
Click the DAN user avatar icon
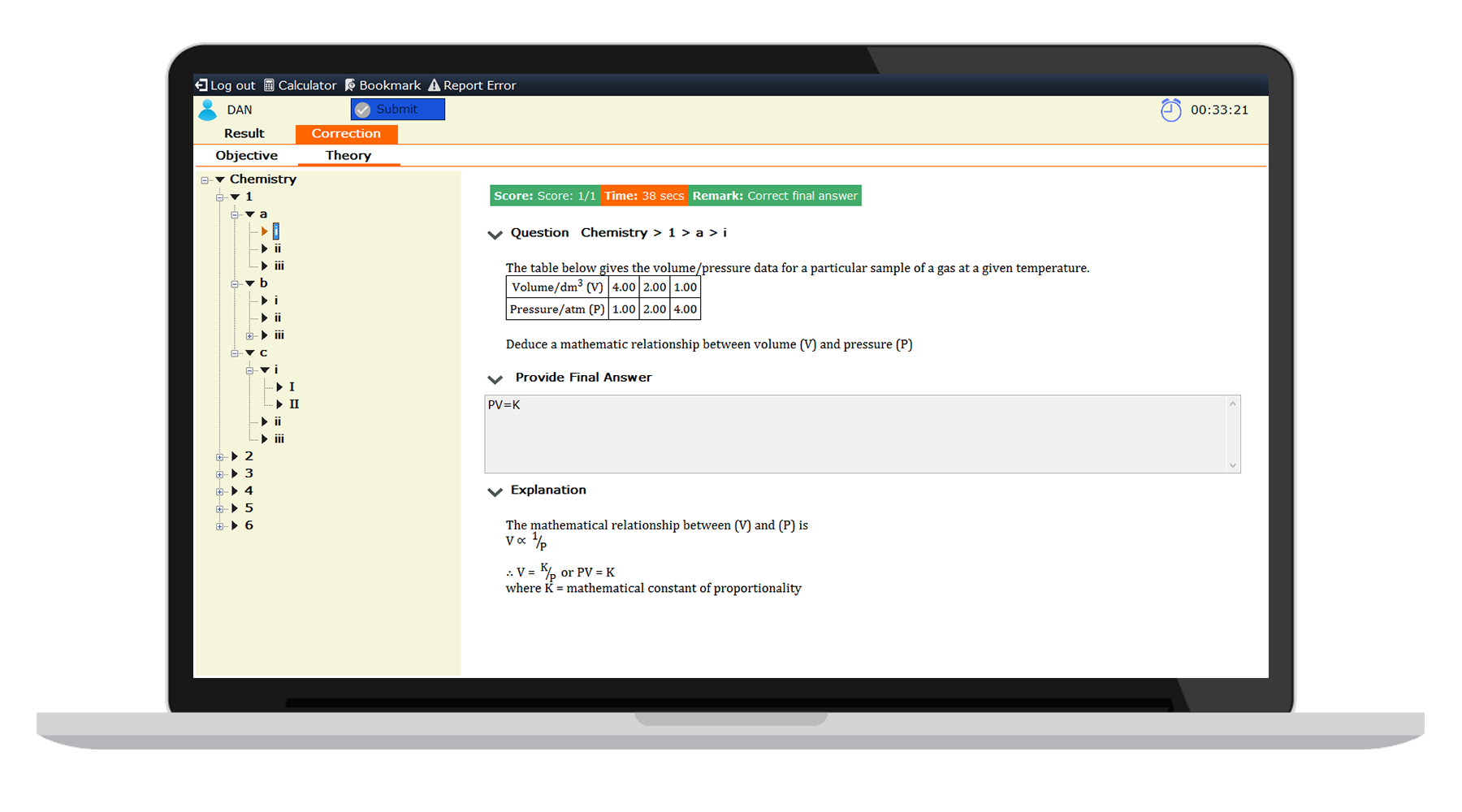208,110
